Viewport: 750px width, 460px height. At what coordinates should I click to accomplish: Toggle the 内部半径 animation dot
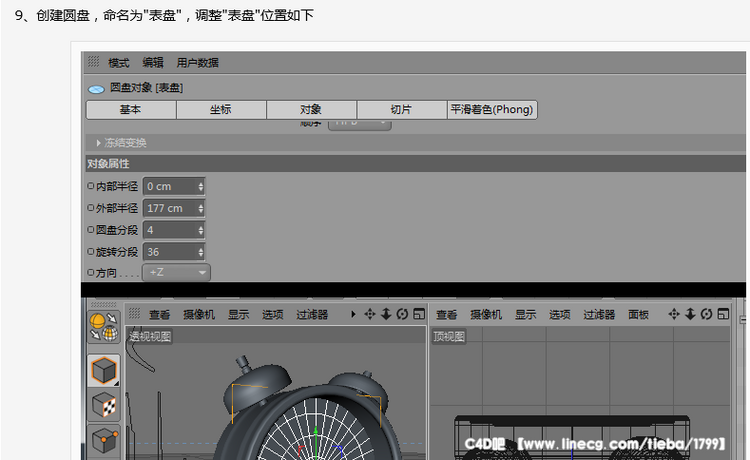(90, 186)
